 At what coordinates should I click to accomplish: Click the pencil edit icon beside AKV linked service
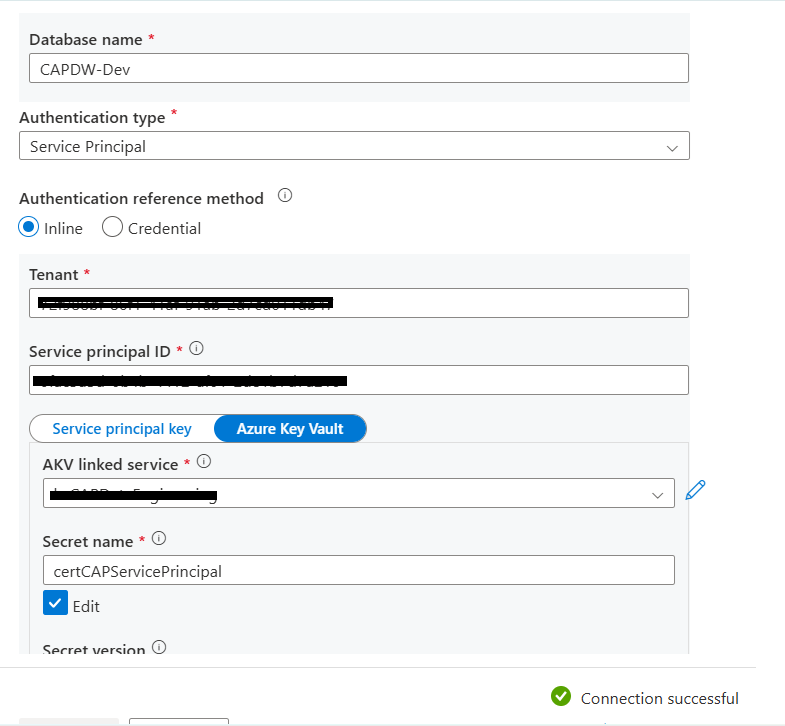coord(695,490)
